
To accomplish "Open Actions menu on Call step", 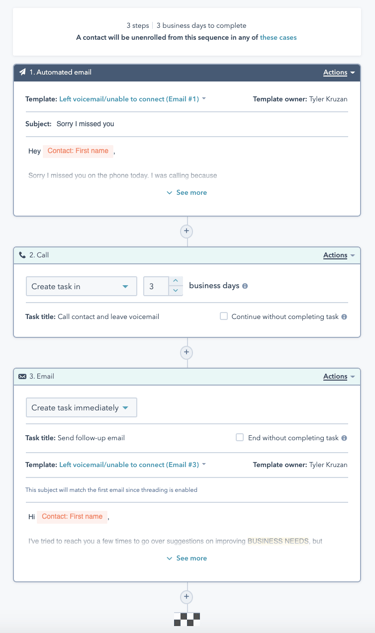I will (339, 255).
